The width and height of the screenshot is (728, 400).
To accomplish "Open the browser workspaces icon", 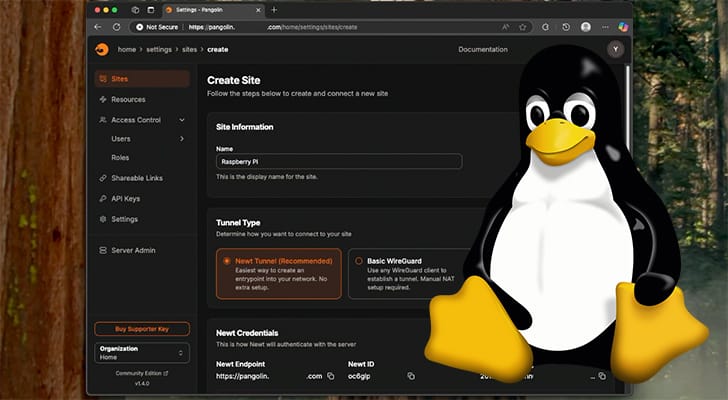I will coord(135,10).
